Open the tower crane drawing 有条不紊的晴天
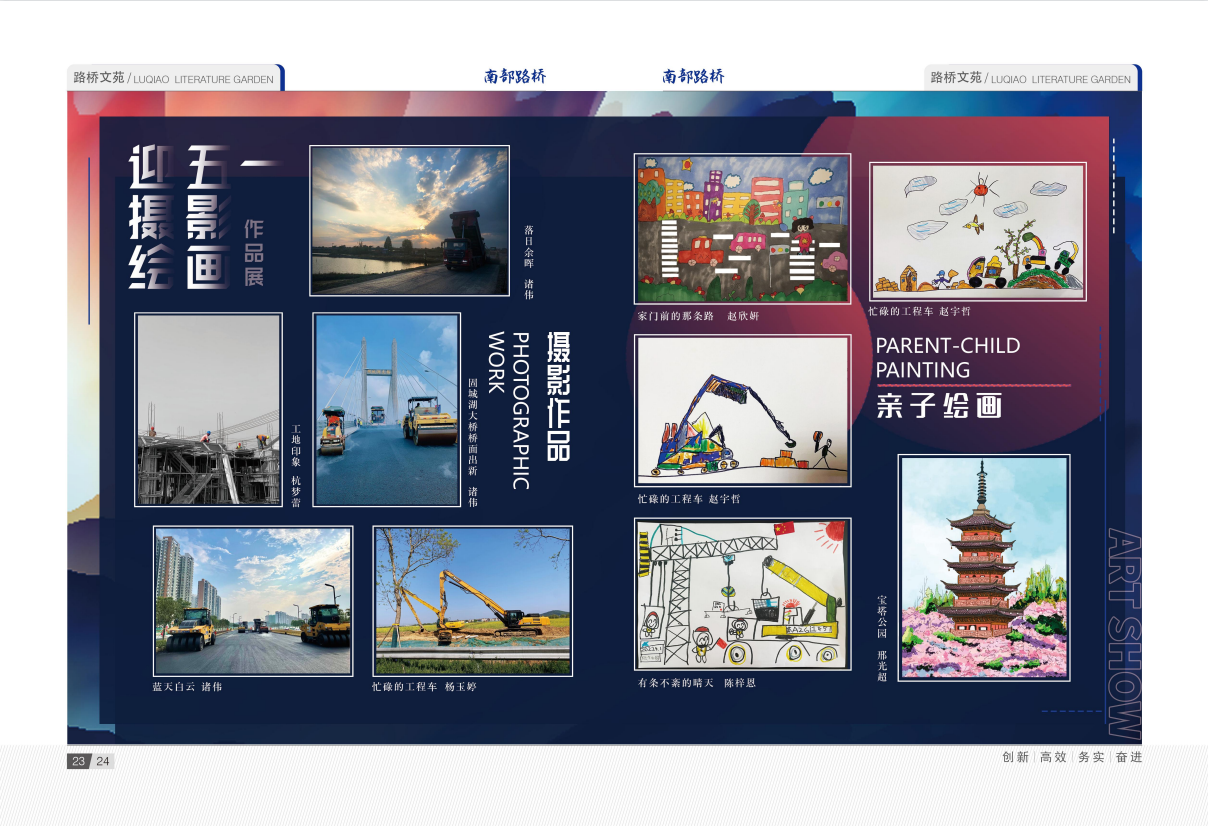 743,594
